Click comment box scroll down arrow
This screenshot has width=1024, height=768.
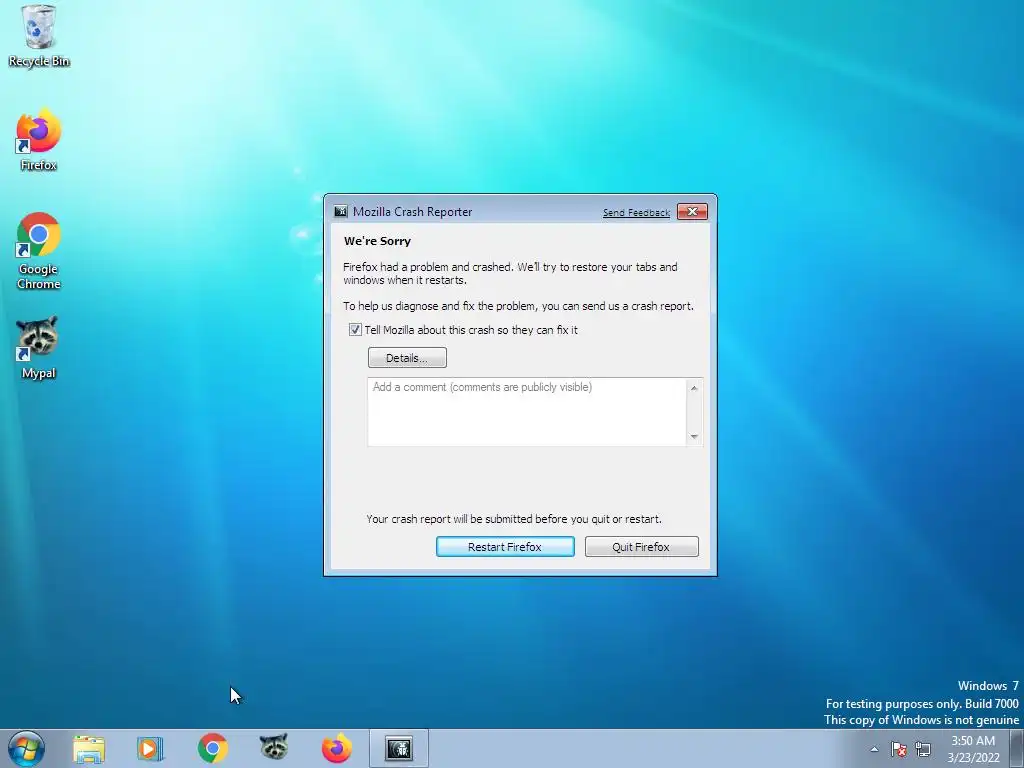tap(694, 436)
